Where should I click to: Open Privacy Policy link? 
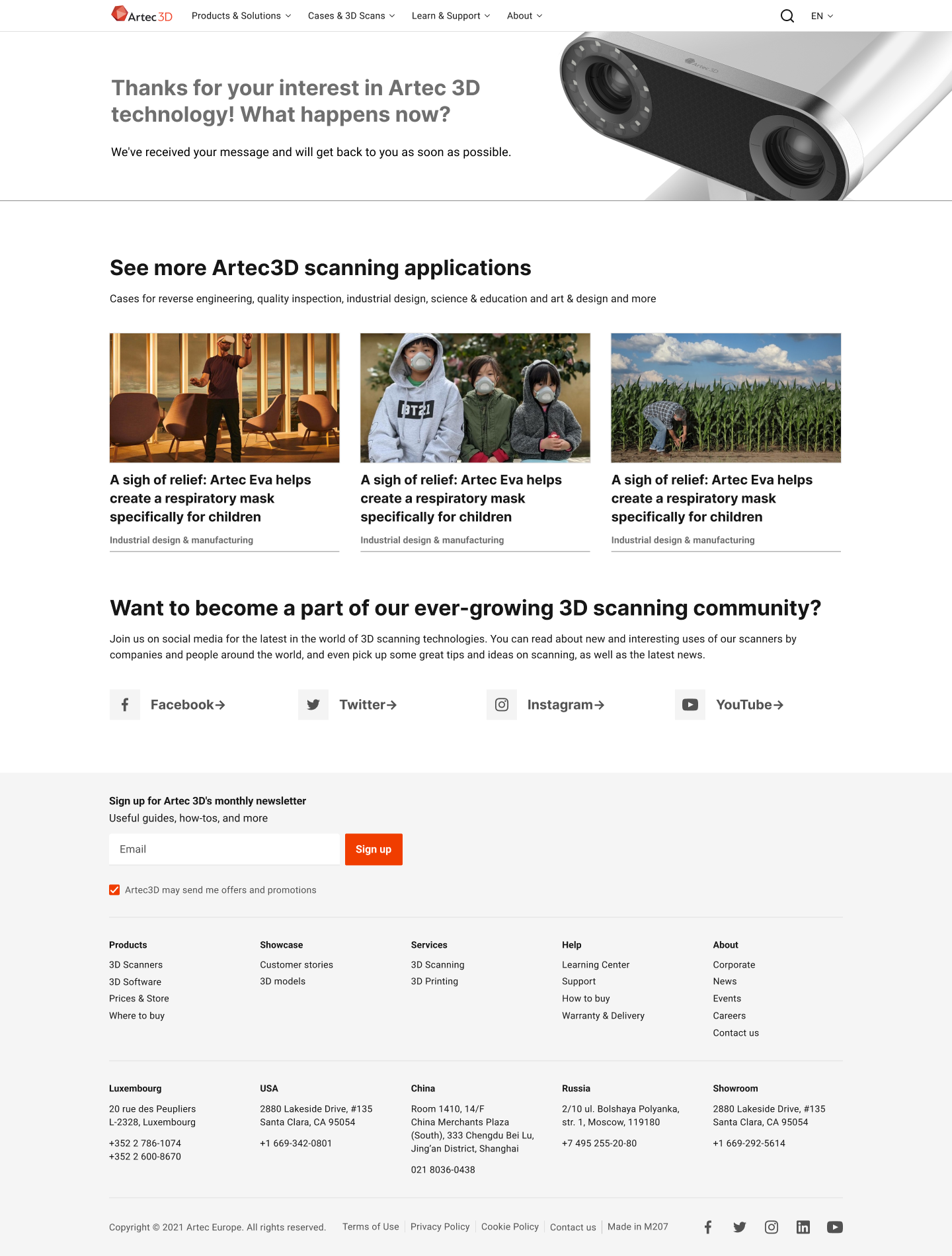tap(440, 1227)
